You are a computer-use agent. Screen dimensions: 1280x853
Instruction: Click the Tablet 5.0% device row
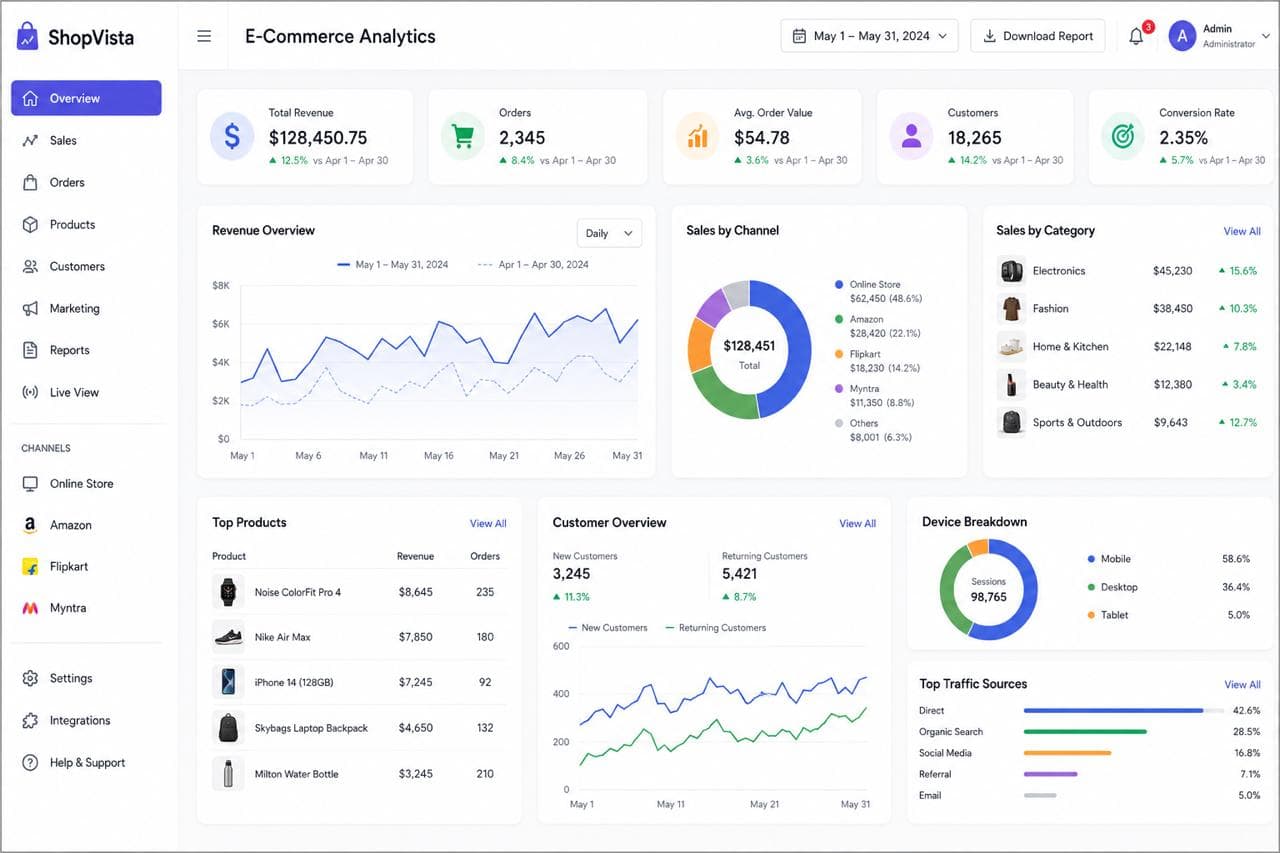1168,615
